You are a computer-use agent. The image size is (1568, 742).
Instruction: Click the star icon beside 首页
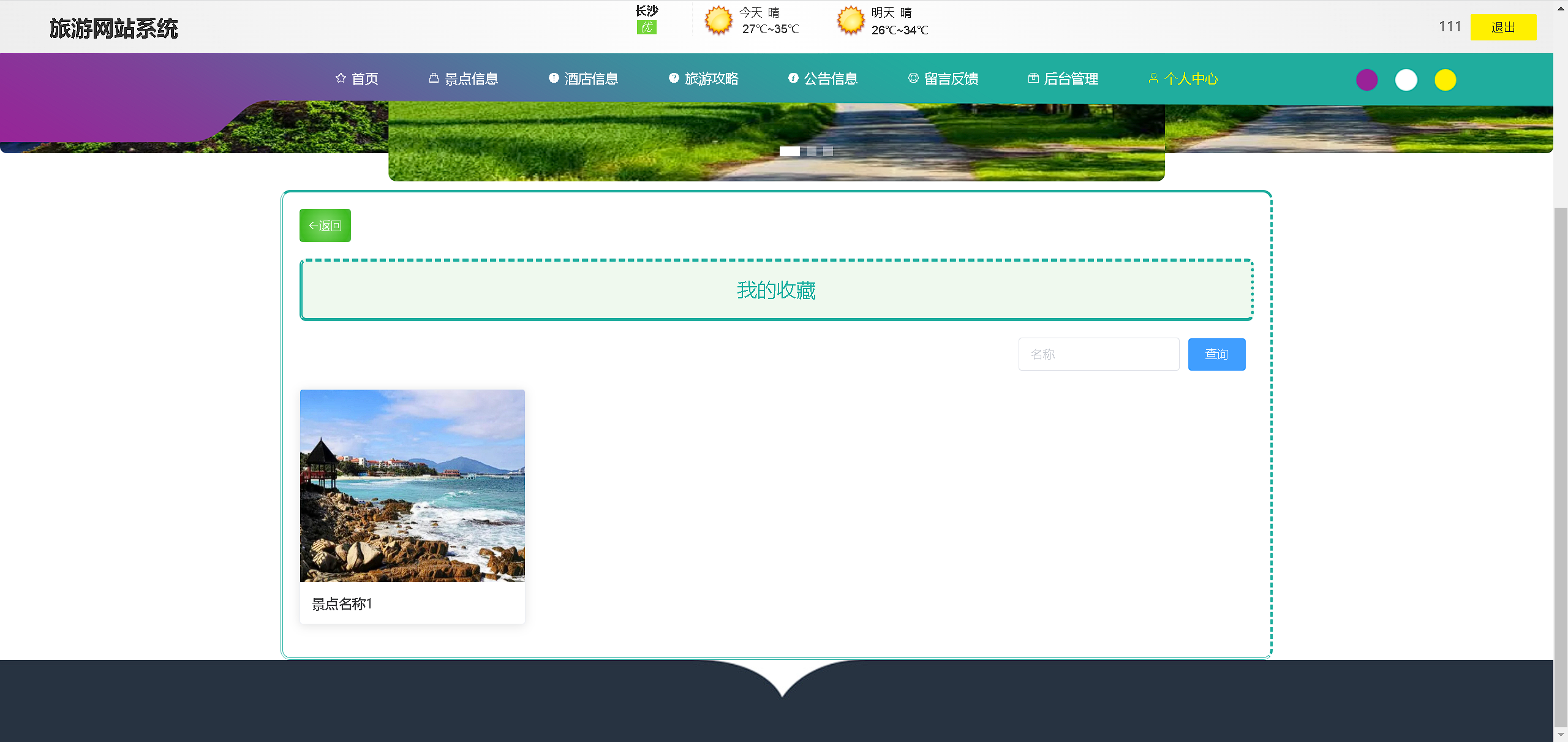(341, 78)
